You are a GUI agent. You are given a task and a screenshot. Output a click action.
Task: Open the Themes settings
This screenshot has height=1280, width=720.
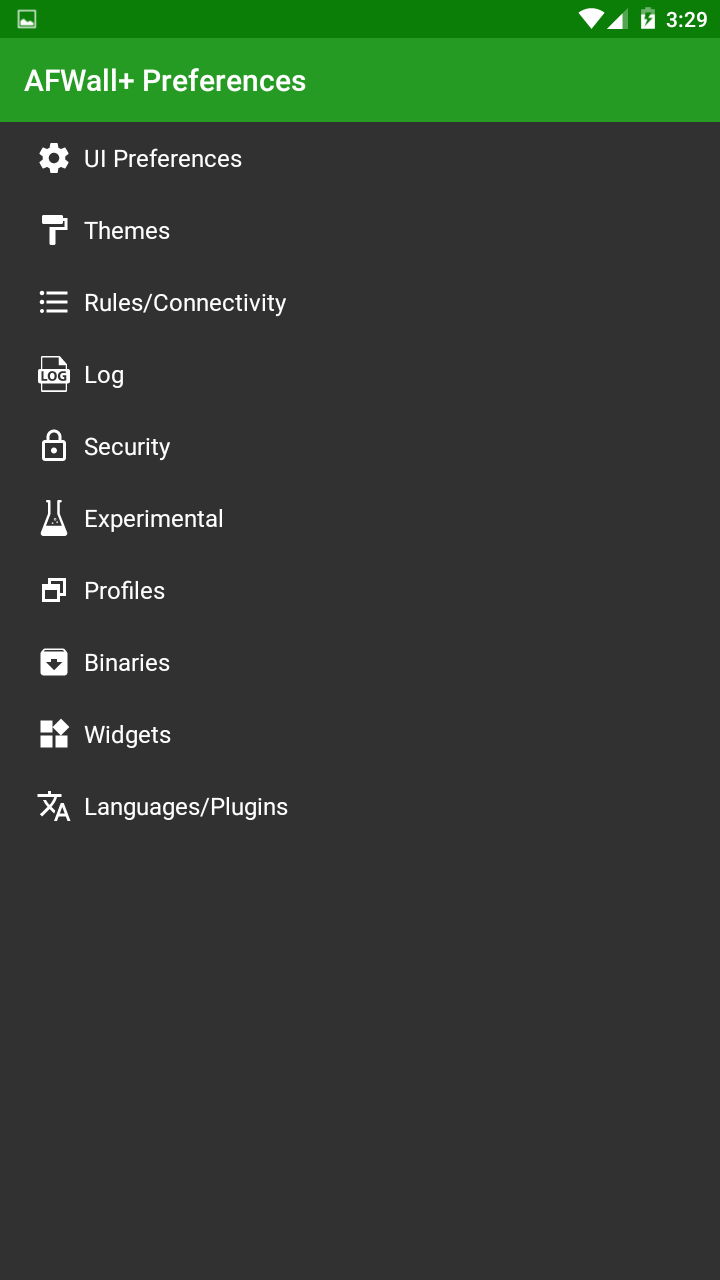[127, 231]
